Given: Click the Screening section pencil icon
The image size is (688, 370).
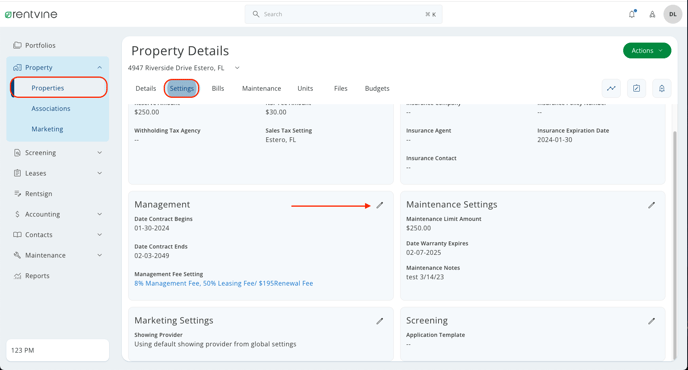Looking at the screenshot, I should click(x=652, y=321).
